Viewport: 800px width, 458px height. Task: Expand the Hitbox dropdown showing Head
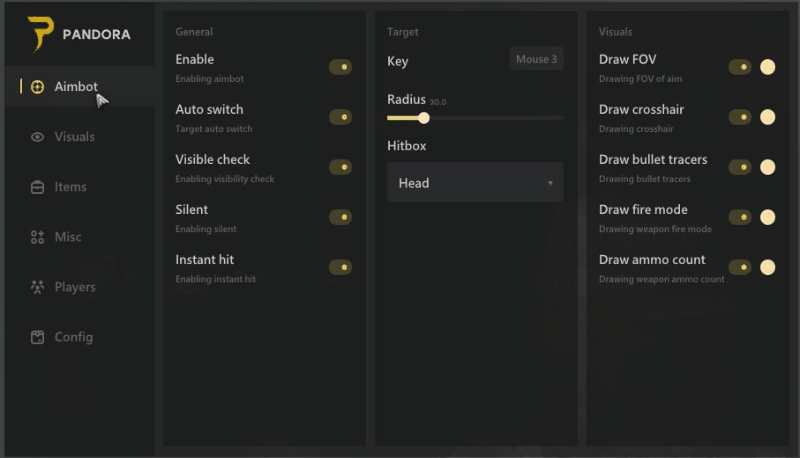click(475, 183)
